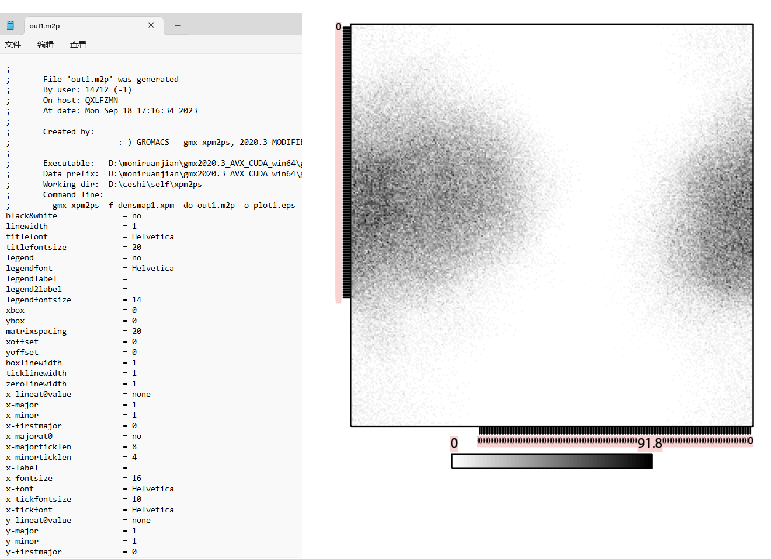The height and width of the screenshot is (559, 771).
Task: Click the 'Command line:' comment line
Action: [x=73, y=195]
